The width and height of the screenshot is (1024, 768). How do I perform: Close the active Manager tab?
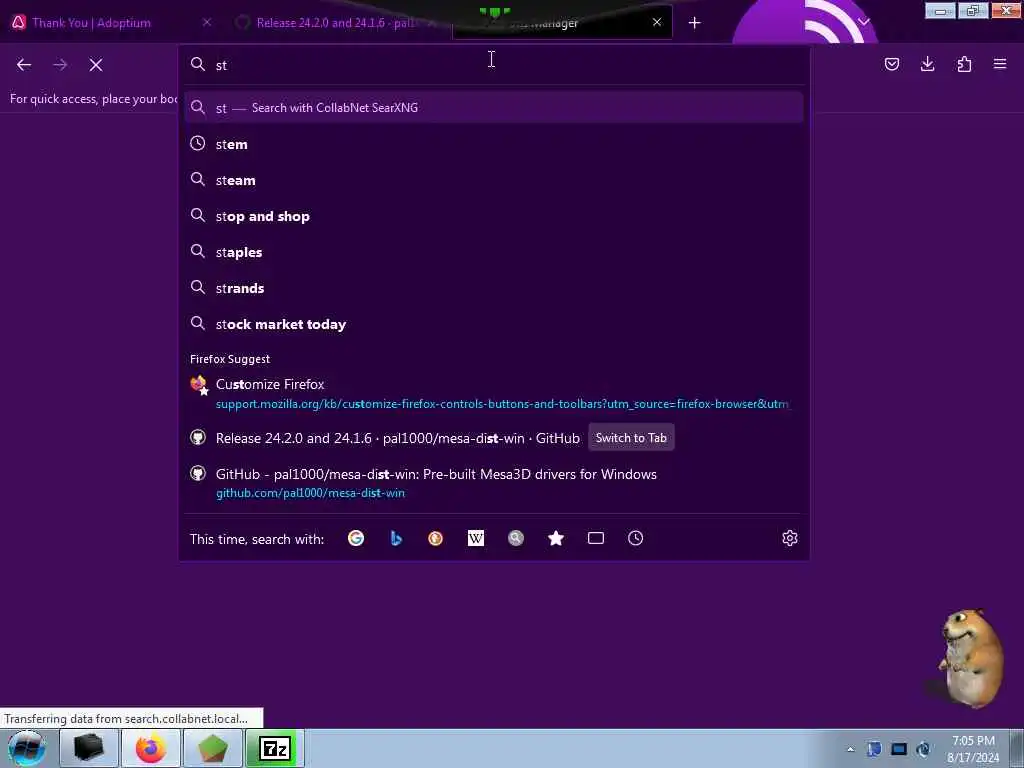pyautogui.click(x=657, y=22)
